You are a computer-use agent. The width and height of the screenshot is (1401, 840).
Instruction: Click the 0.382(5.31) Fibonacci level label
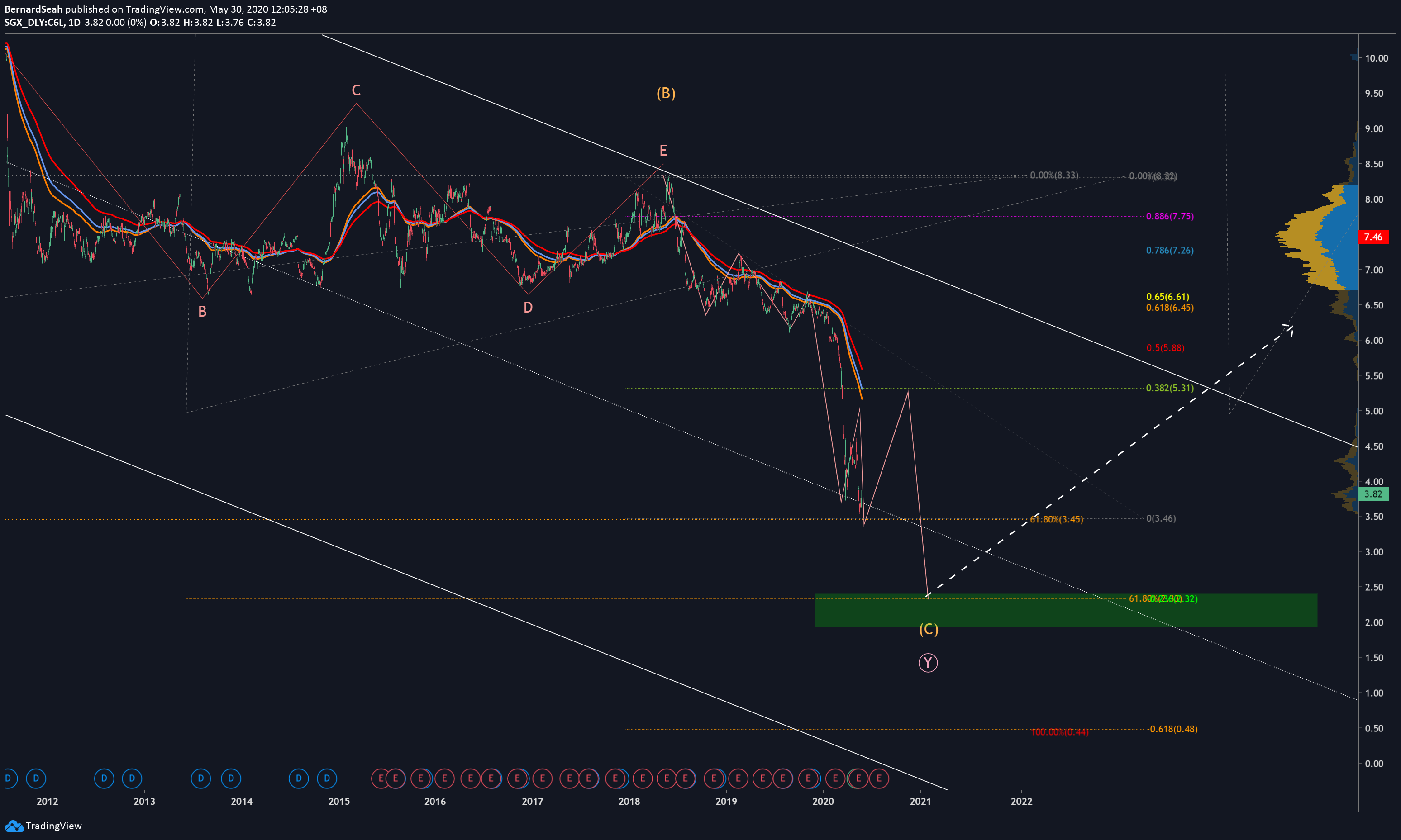pyautogui.click(x=1170, y=388)
